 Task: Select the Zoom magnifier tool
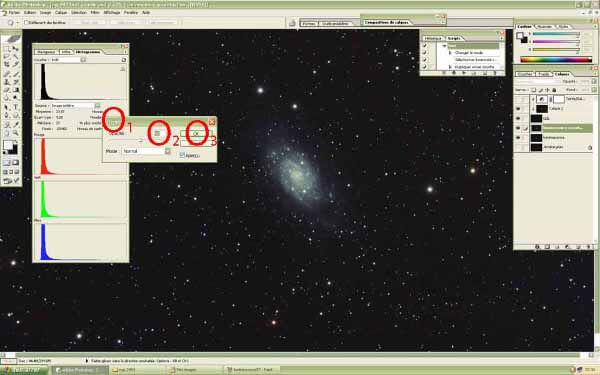(16, 133)
